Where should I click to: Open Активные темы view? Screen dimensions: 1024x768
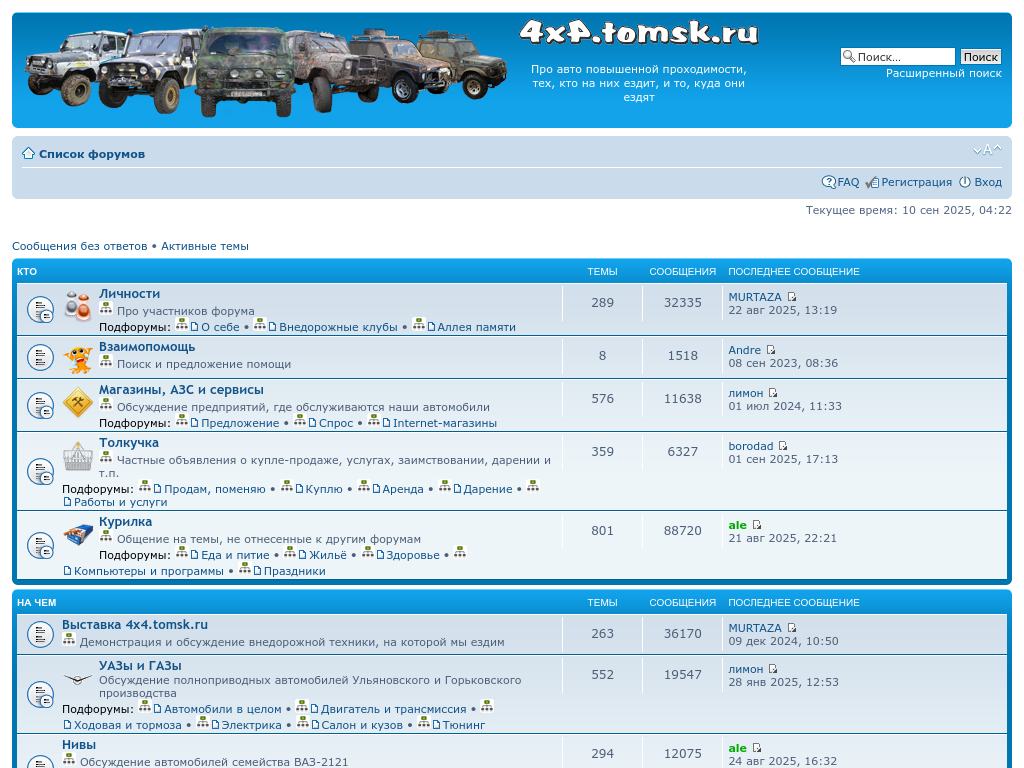[x=205, y=246]
